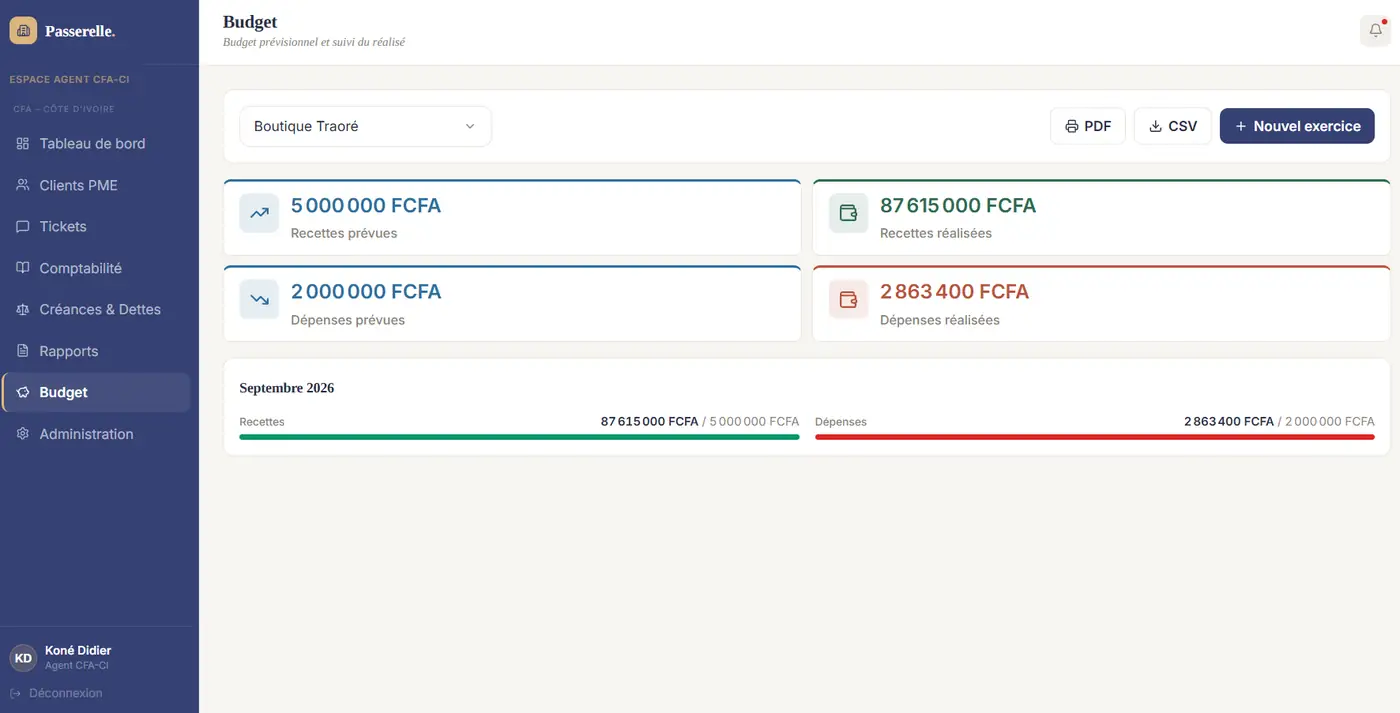Image resolution: width=1400 pixels, height=713 pixels.
Task: Click the printer icon on PDF button
Action: (1072, 127)
